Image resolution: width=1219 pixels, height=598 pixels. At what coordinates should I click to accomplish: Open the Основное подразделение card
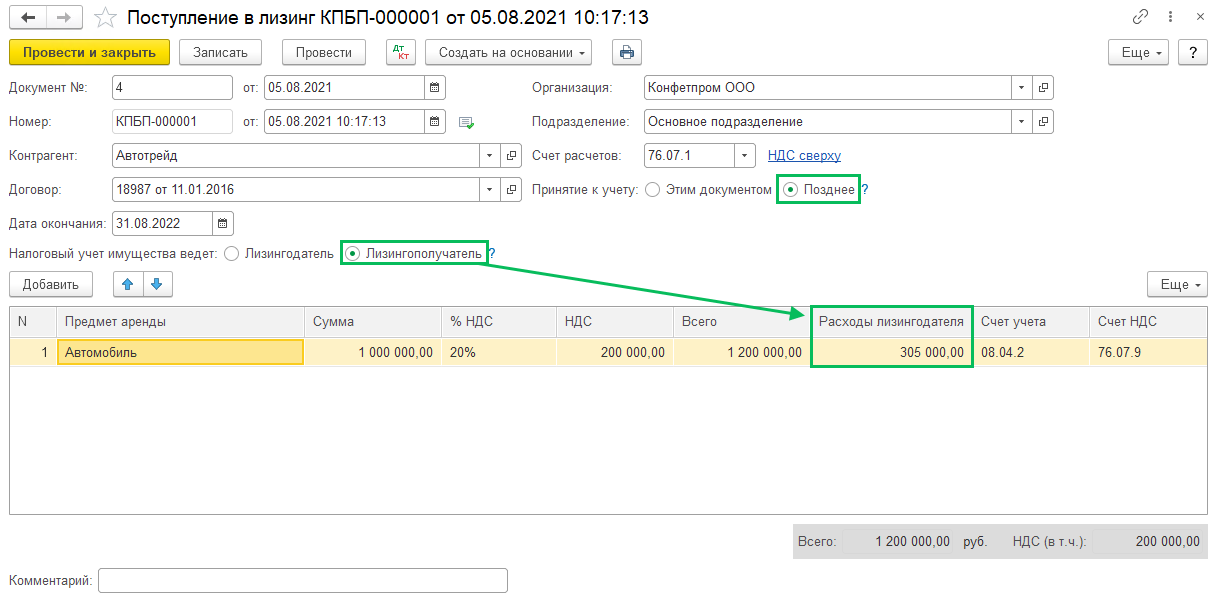click(x=1043, y=121)
